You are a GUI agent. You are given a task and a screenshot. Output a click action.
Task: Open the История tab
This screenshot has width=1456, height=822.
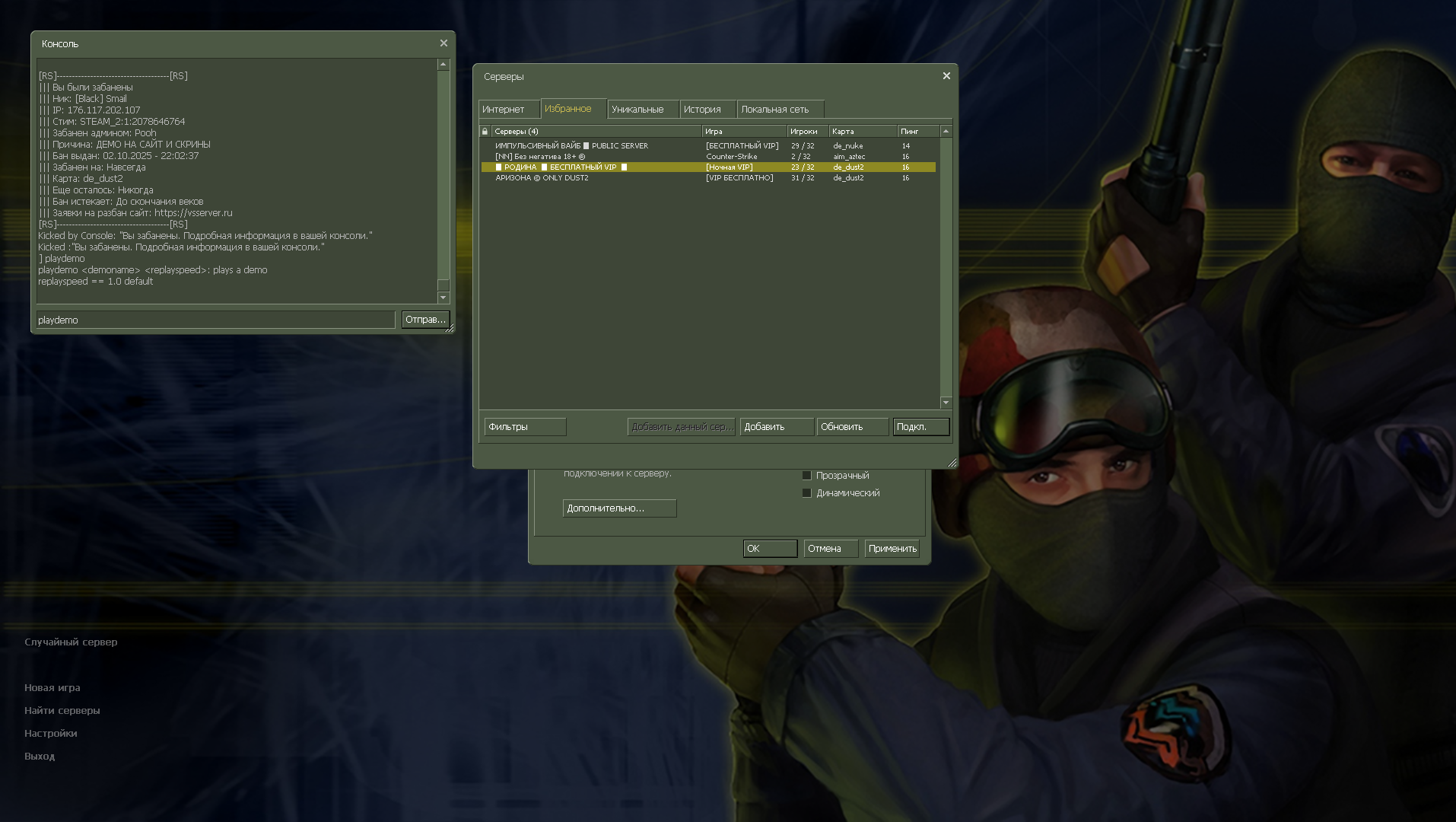[707, 110]
